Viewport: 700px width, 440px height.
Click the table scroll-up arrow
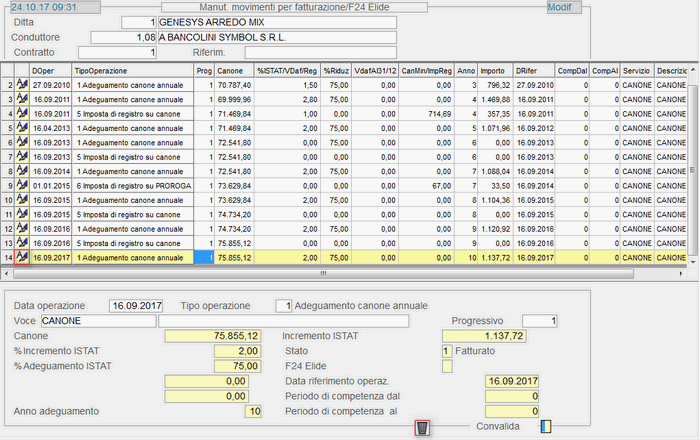693,70
